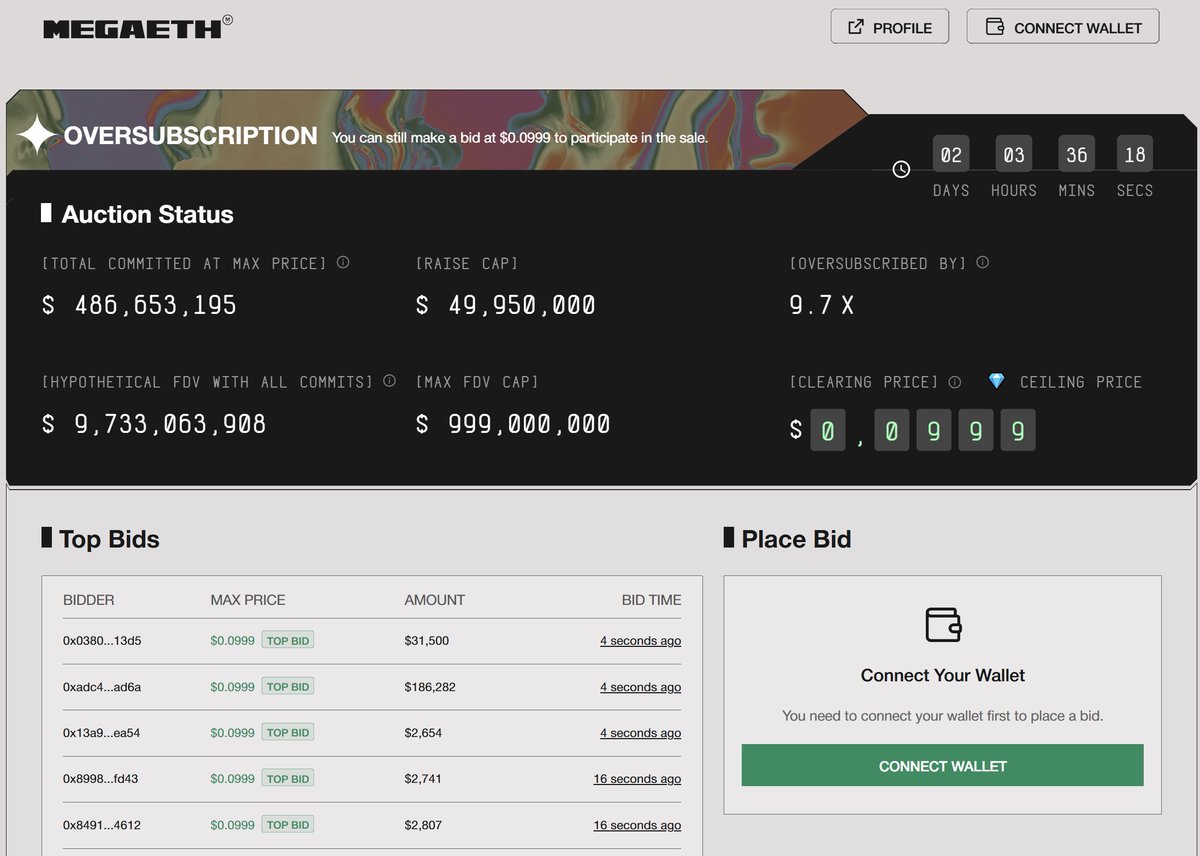Click CONNECT WALLET in the header
The height and width of the screenshot is (856, 1200).
pos(1063,27)
